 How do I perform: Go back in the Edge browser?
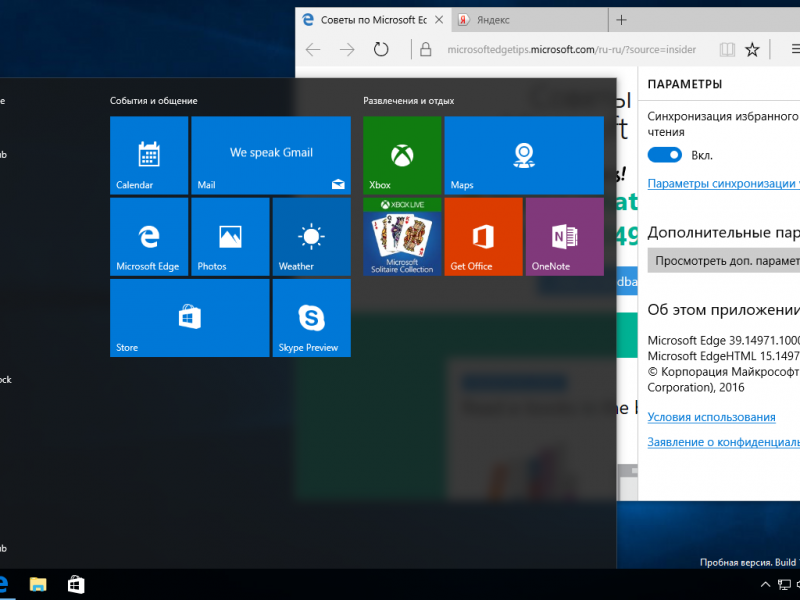313,49
